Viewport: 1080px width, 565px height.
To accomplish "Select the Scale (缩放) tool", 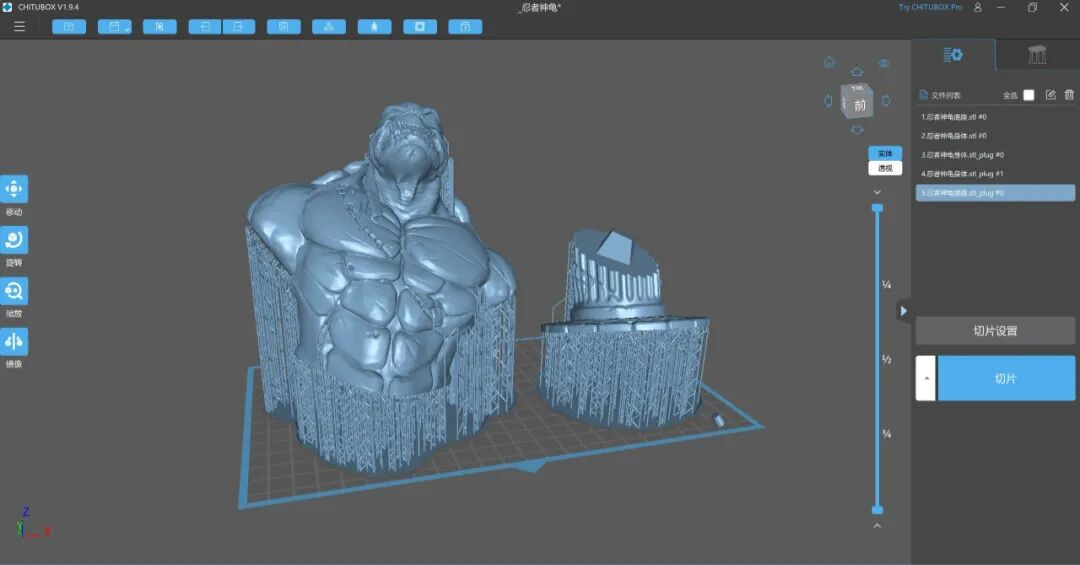I will 14,291.
